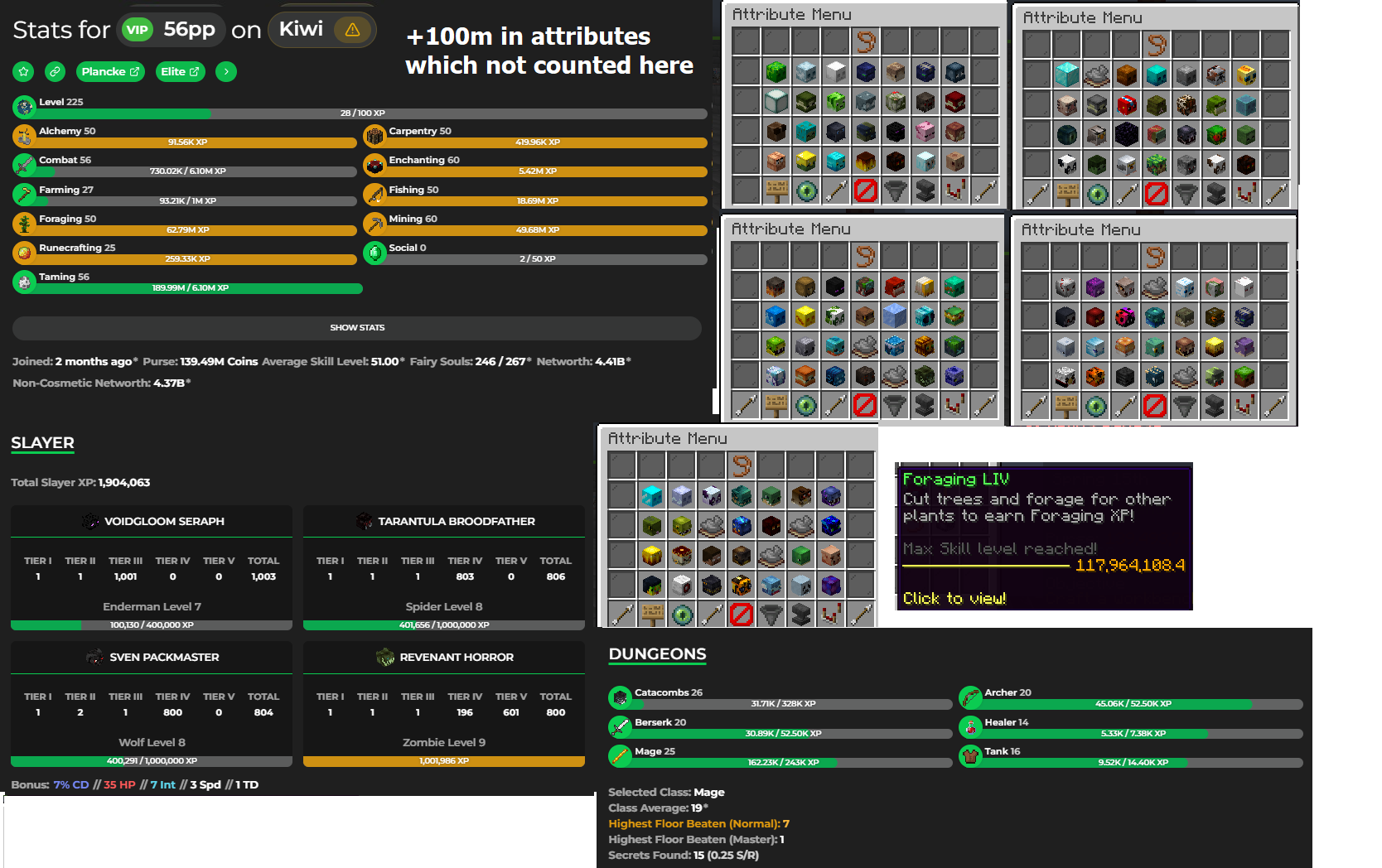Click the Healer class potion icon
The image size is (1382, 868).
pos(969,727)
